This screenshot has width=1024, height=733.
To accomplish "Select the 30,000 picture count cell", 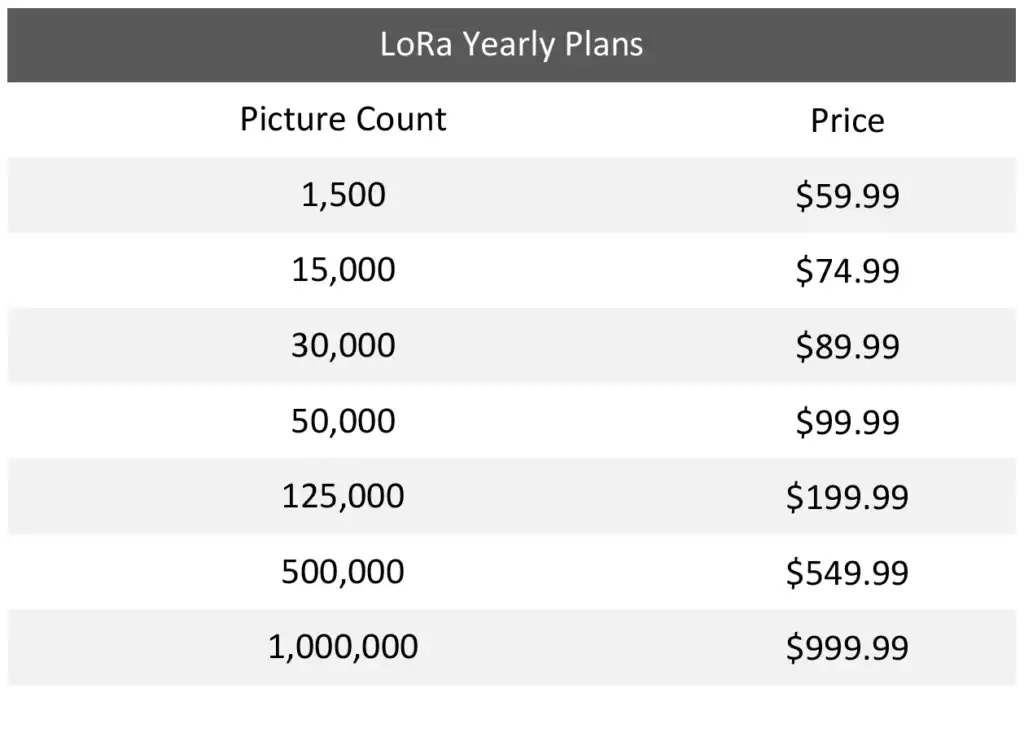I will coord(343,345).
